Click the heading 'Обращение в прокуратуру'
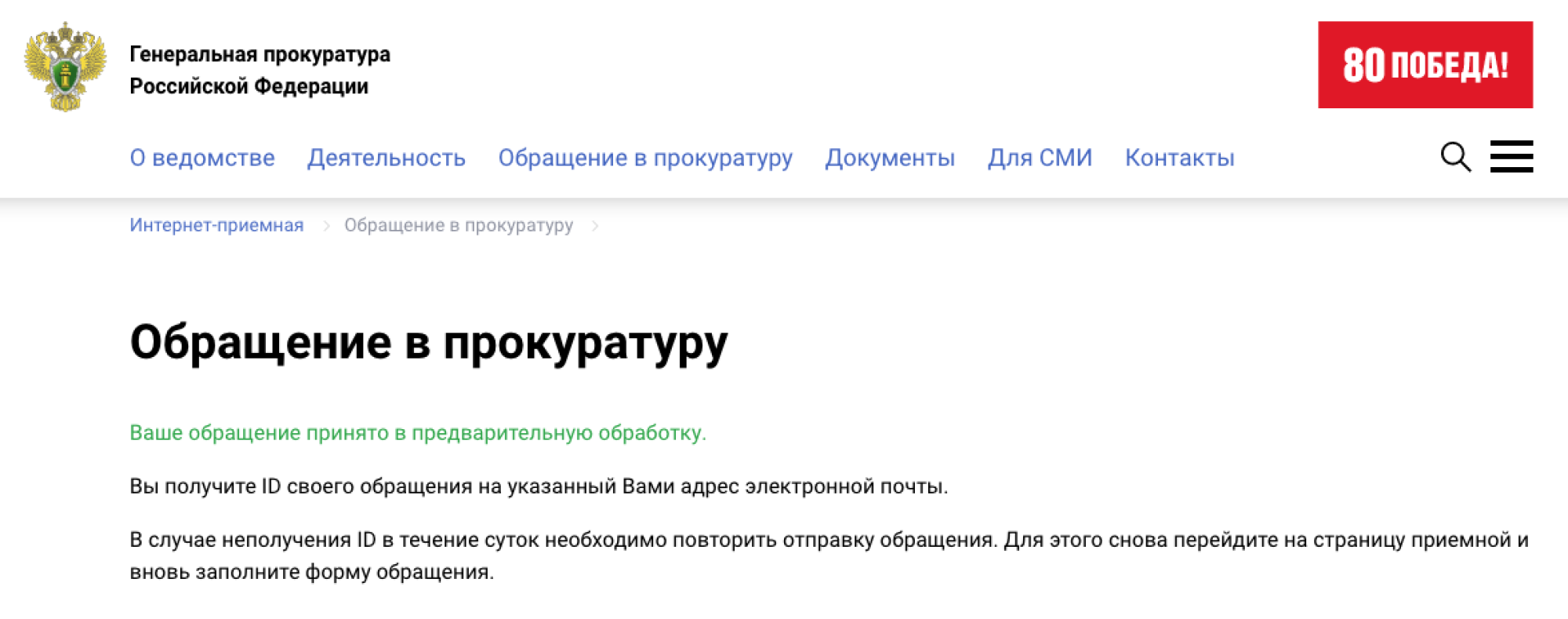This screenshot has height=619, width=1568. coord(429,343)
